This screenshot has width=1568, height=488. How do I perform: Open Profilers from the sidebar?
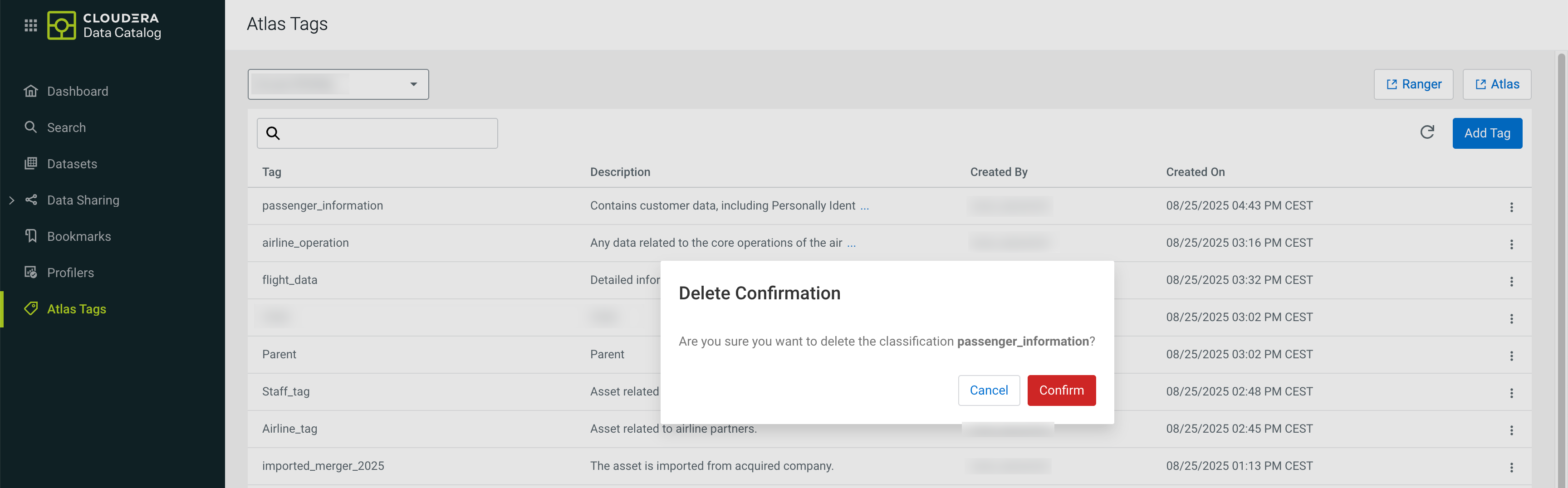point(71,273)
